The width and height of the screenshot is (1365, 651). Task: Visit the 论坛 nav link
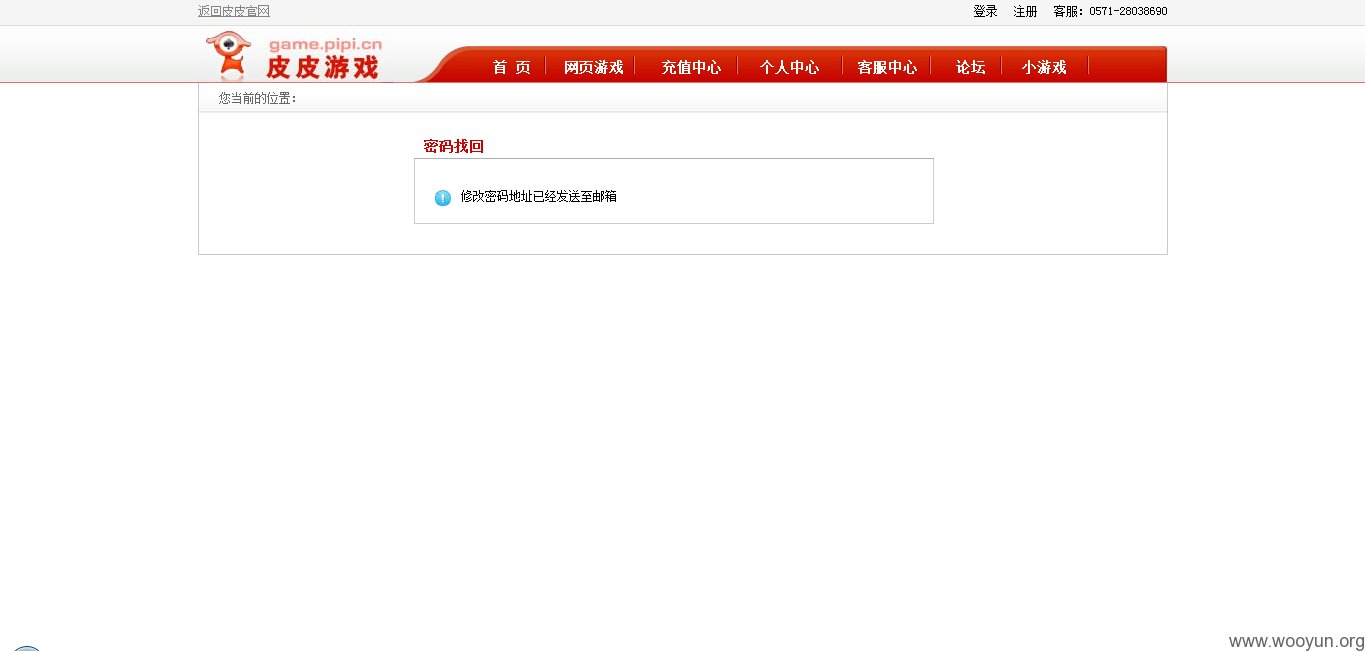click(970, 67)
